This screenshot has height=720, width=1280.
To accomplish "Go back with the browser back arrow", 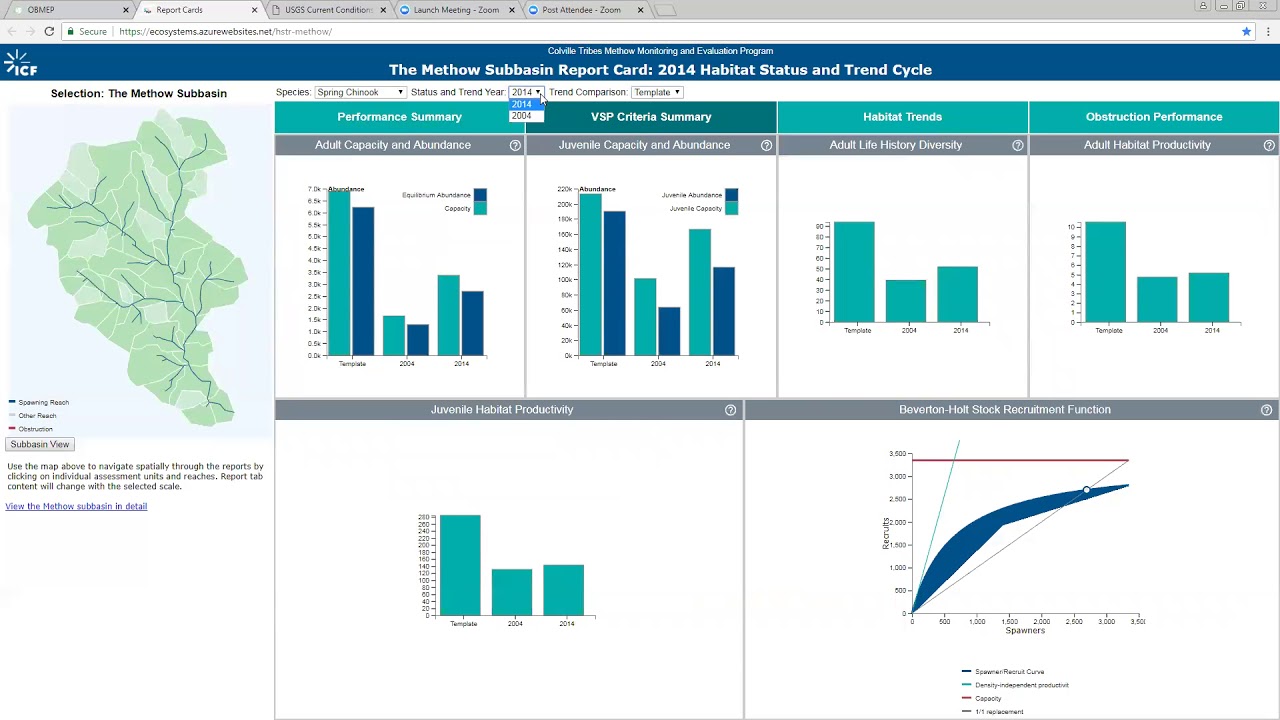I will (x=12, y=31).
